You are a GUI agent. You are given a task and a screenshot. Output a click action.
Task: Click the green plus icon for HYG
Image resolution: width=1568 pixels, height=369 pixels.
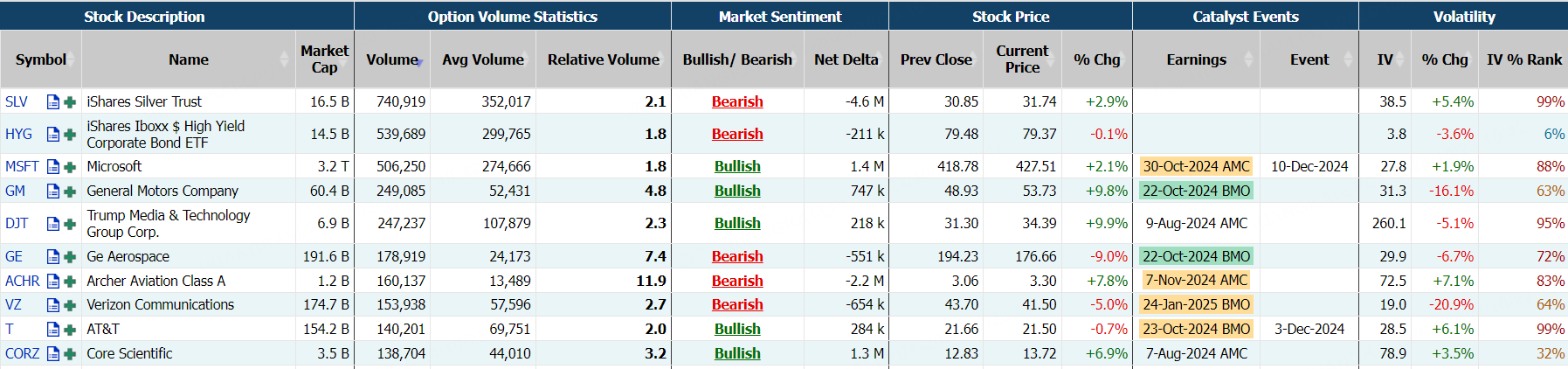pyautogui.click(x=70, y=135)
